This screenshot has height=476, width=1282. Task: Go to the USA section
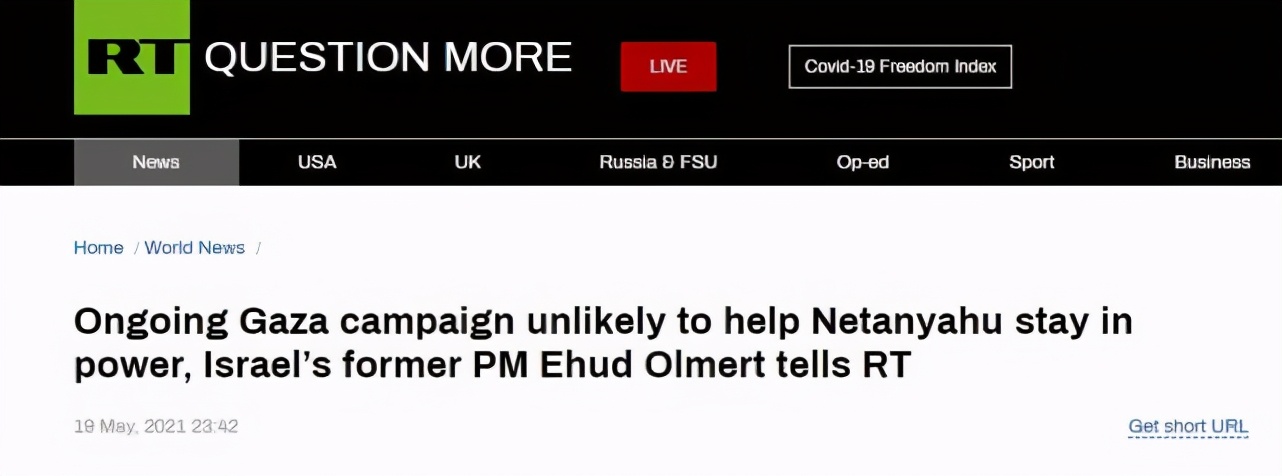(317, 162)
